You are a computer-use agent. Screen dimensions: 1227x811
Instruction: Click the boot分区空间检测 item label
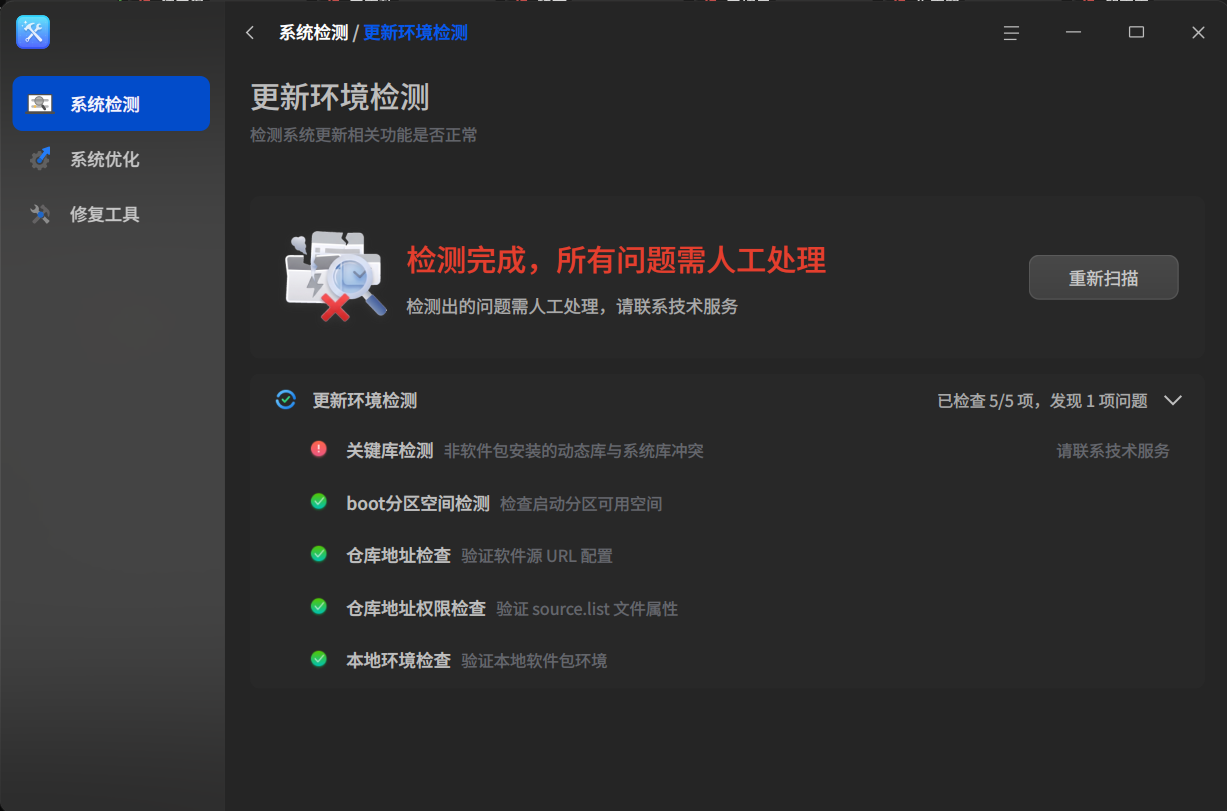point(418,504)
